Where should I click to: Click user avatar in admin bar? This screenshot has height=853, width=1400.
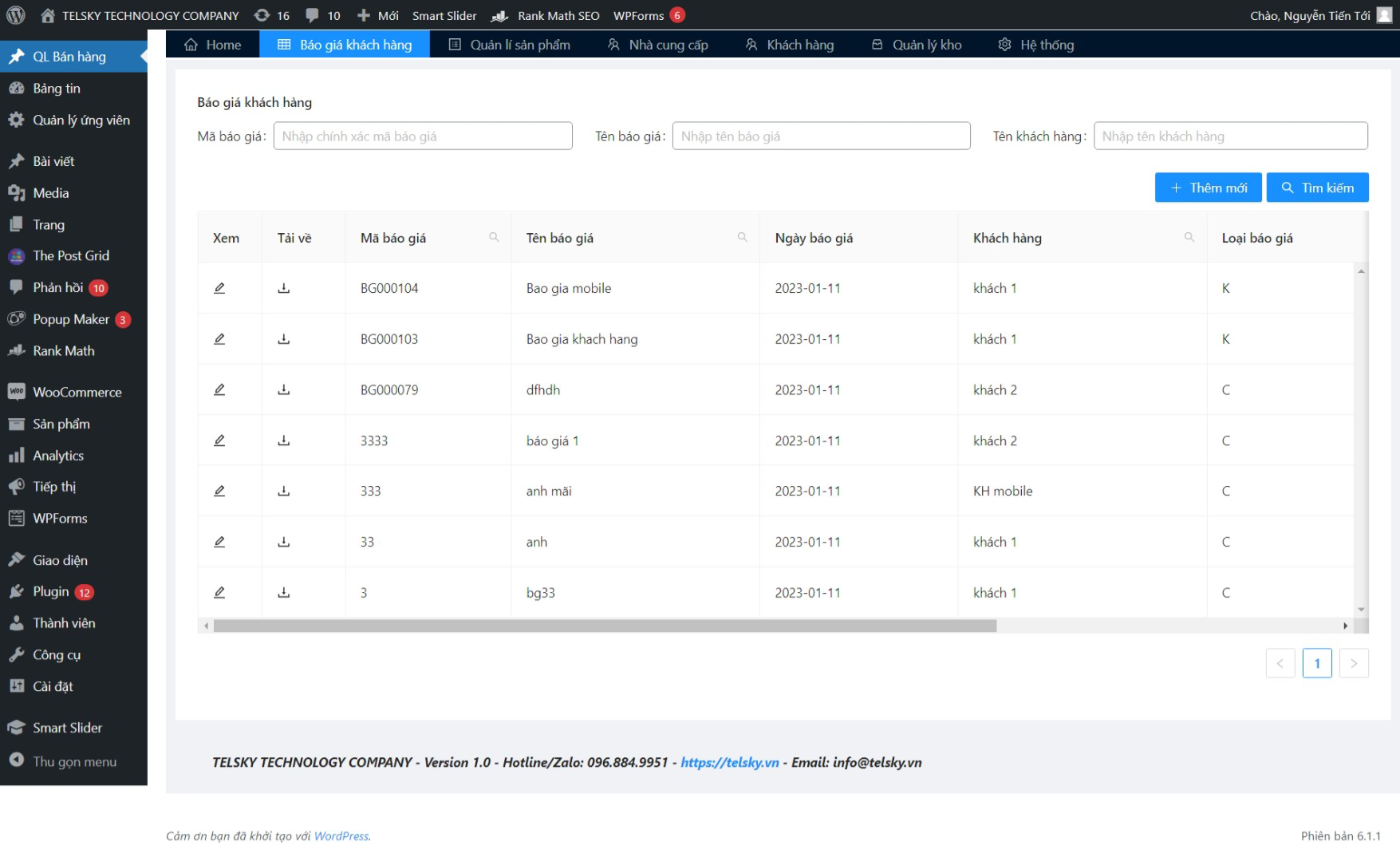(x=1384, y=15)
